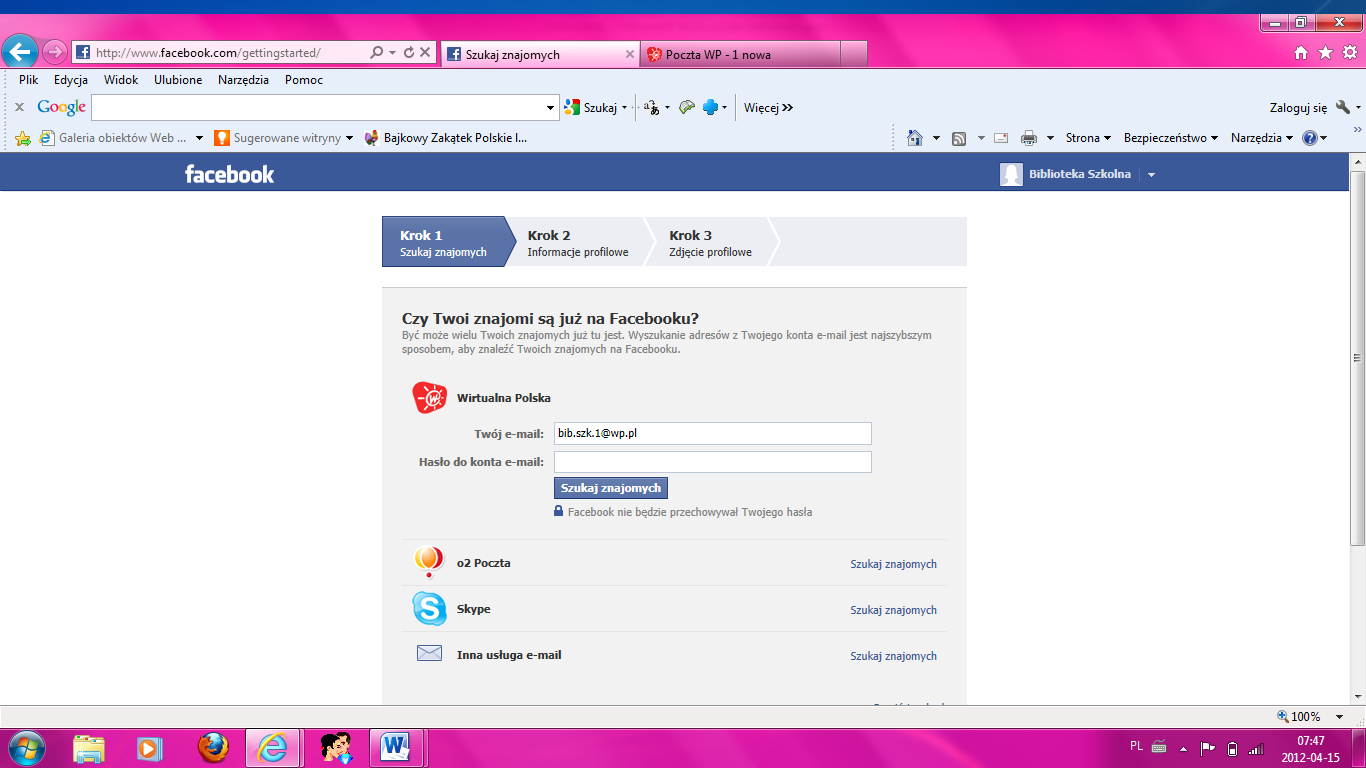Image resolution: width=1366 pixels, height=768 pixels.
Task: Open Favorites star at top right
Action: pyautogui.click(x=1325, y=53)
